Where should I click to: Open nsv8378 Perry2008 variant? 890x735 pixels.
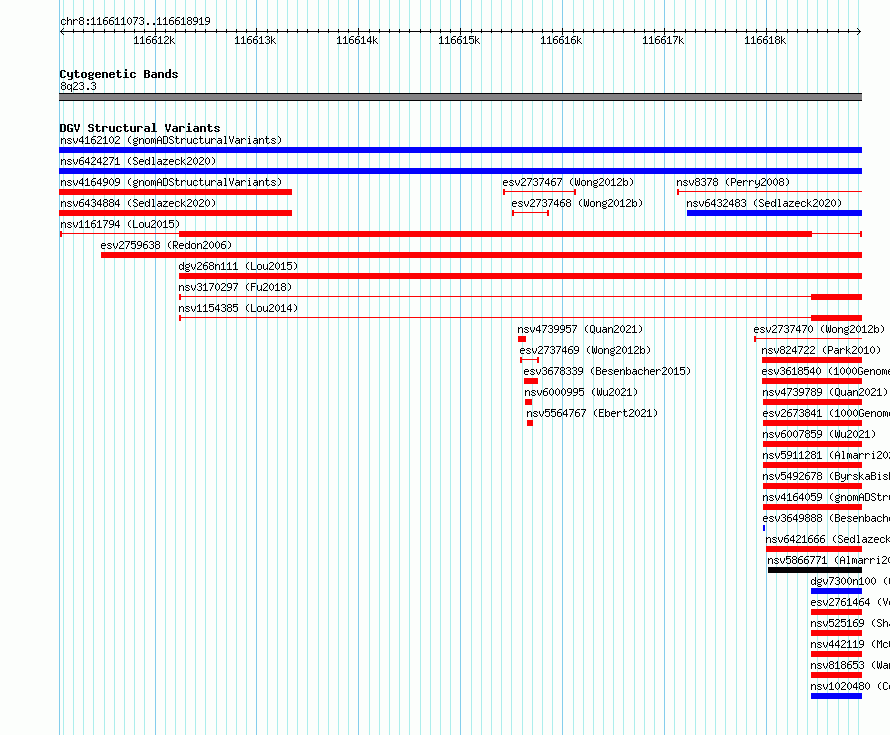[x=733, y=182]
